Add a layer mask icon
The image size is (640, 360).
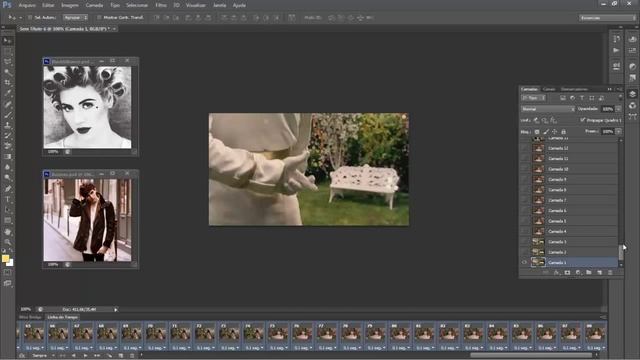click(567, 272)
